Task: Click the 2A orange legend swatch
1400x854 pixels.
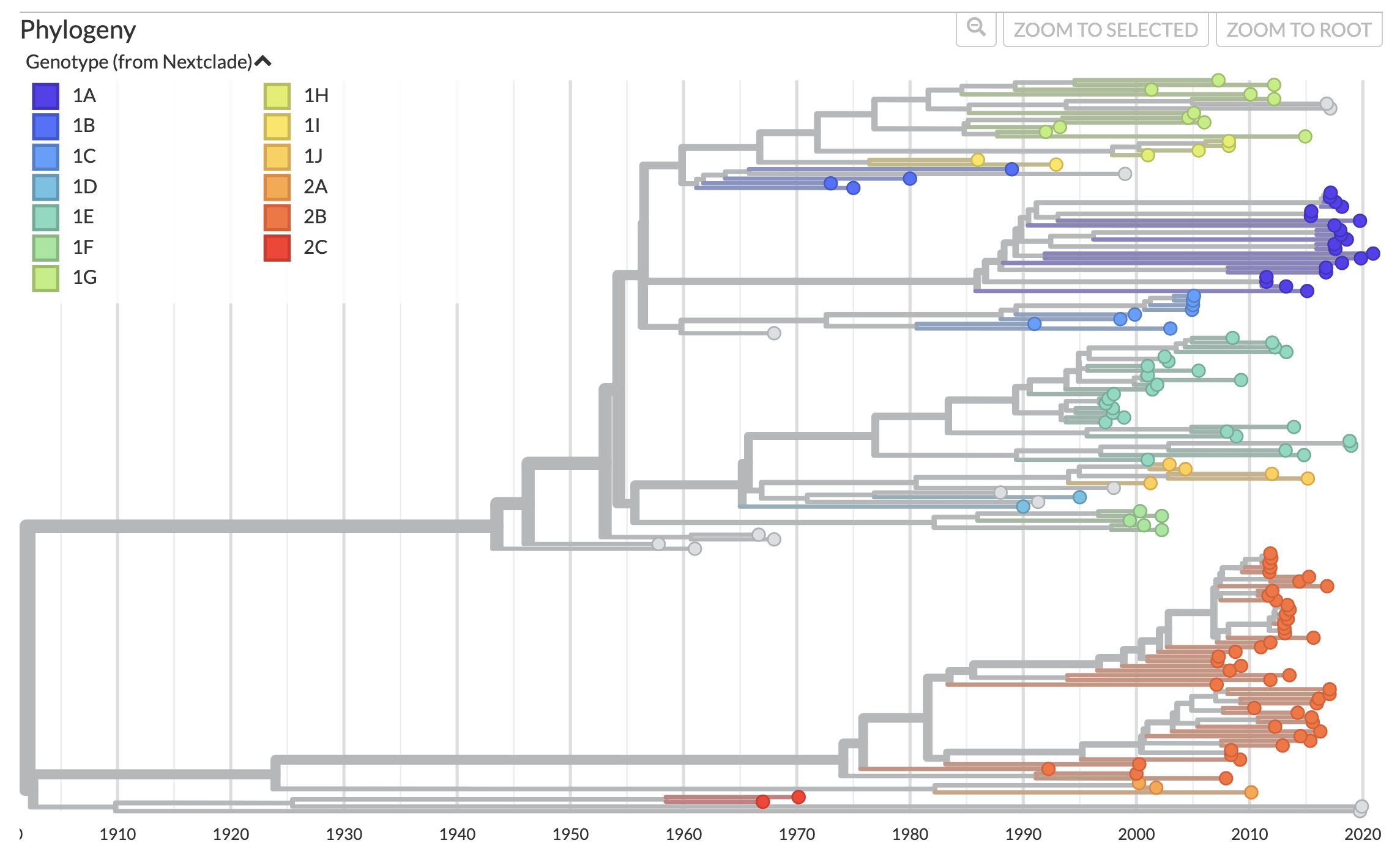Action: [x=277, y=187]
